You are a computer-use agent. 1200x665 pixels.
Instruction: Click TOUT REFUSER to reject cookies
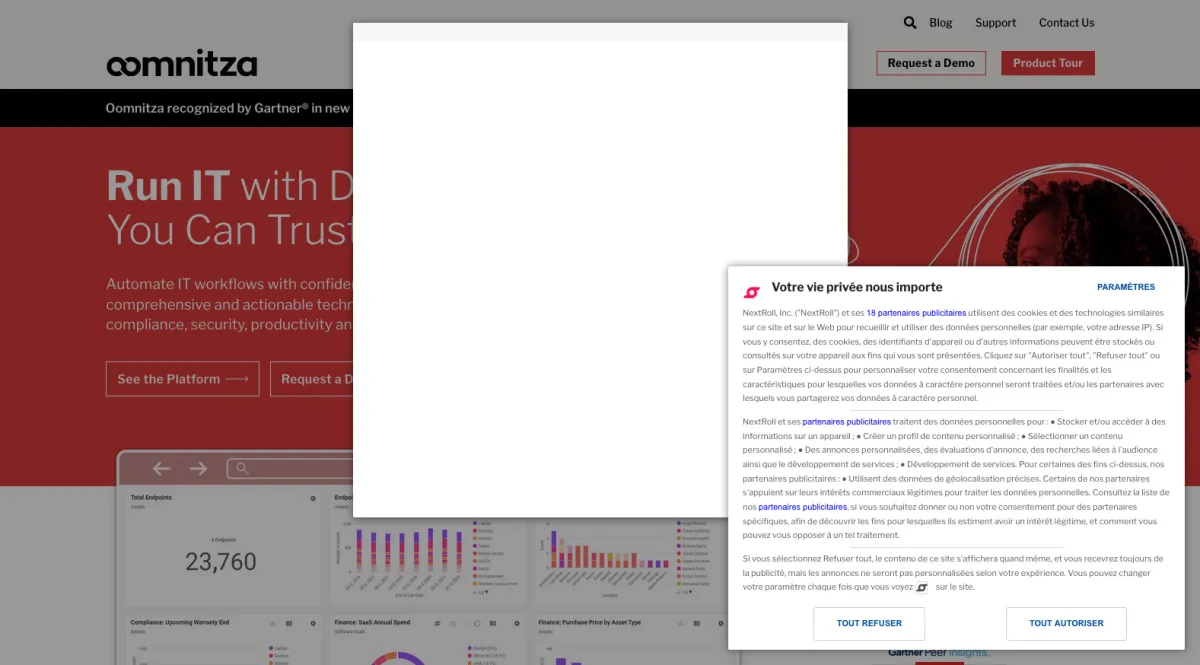click(x=869, y=623)
